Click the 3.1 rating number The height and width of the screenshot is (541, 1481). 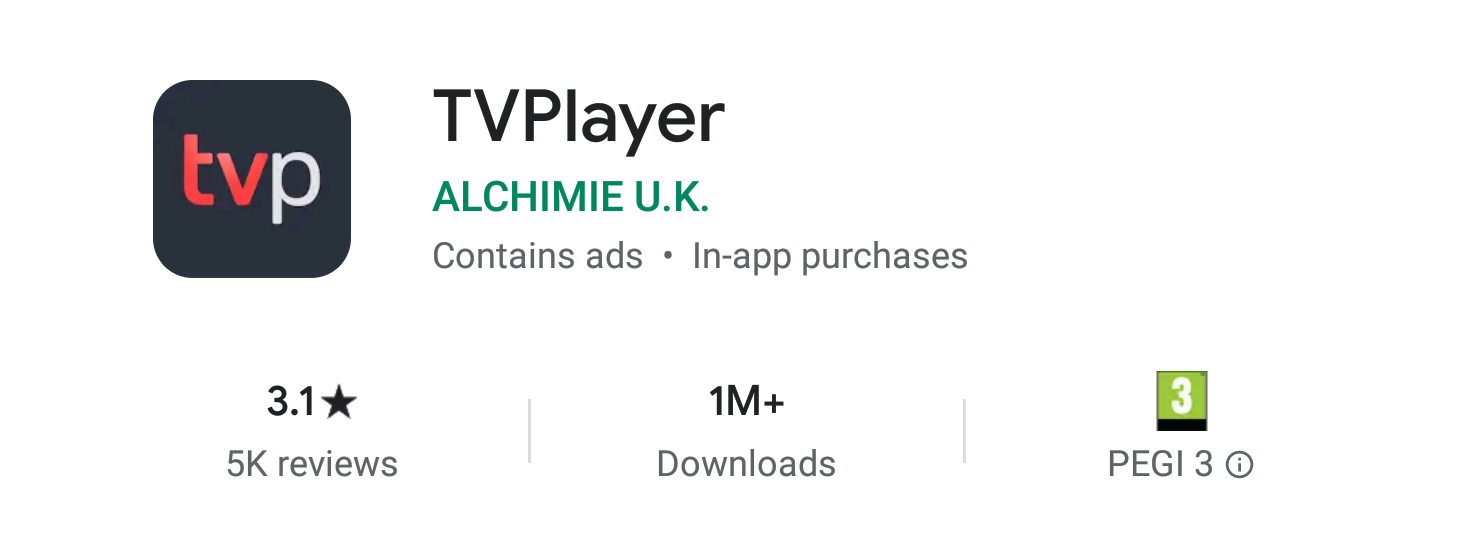coord(291,403)
